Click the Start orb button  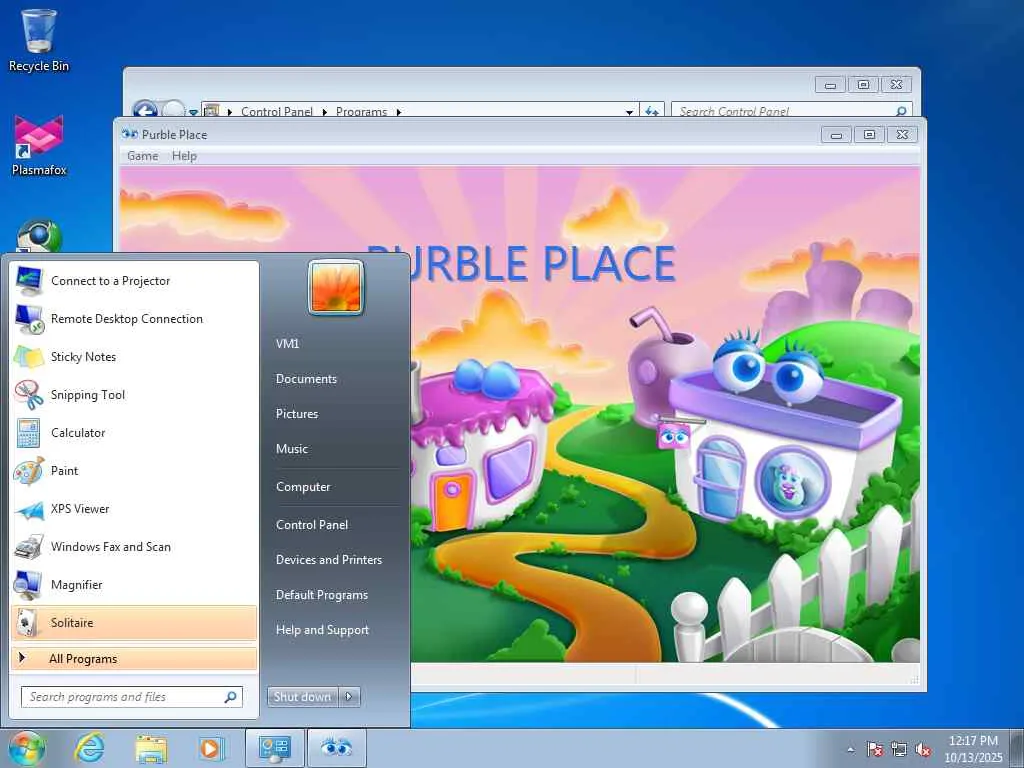pyautogui.click(x=27, y=748)
